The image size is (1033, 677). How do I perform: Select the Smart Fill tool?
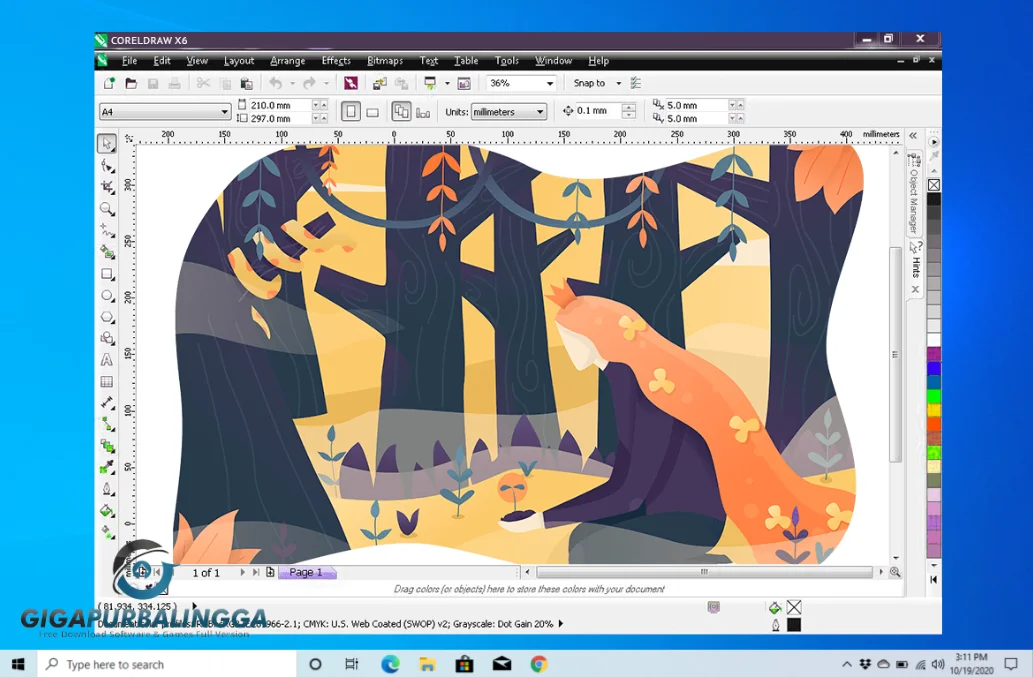click(x=107, y=252)
